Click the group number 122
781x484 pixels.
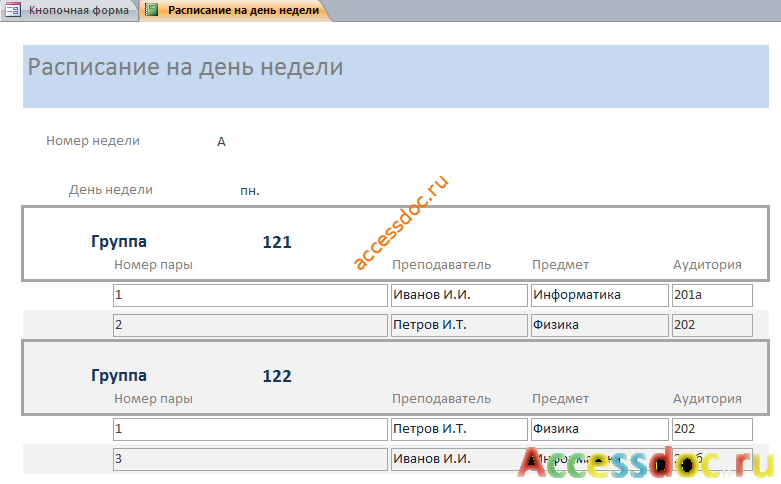(x=277, y=376)
